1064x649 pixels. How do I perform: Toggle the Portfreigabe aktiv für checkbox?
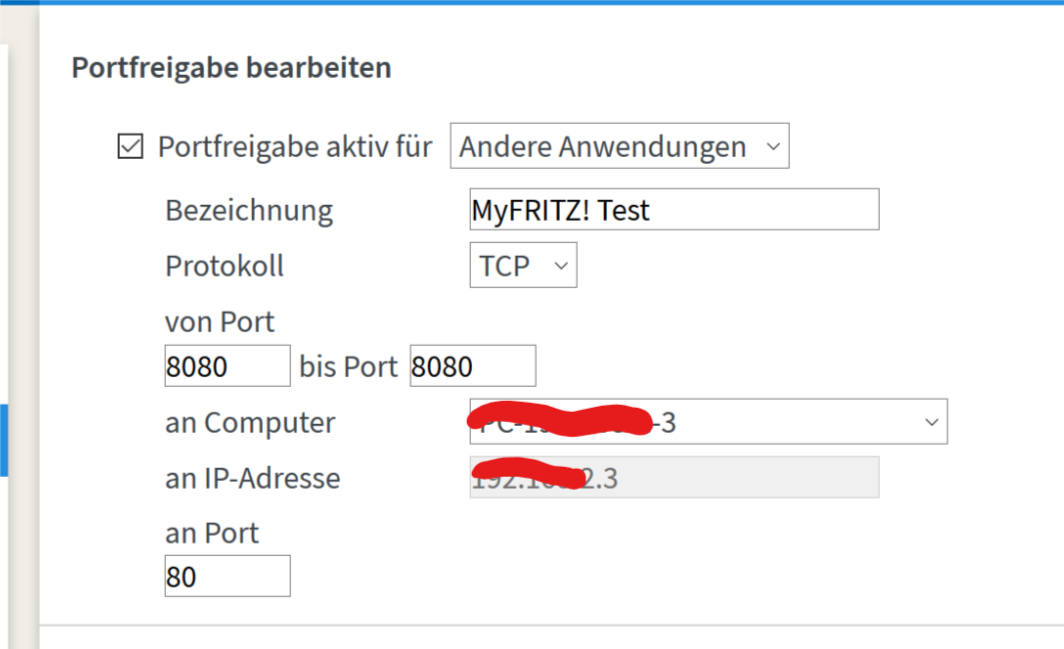point(130,146)
